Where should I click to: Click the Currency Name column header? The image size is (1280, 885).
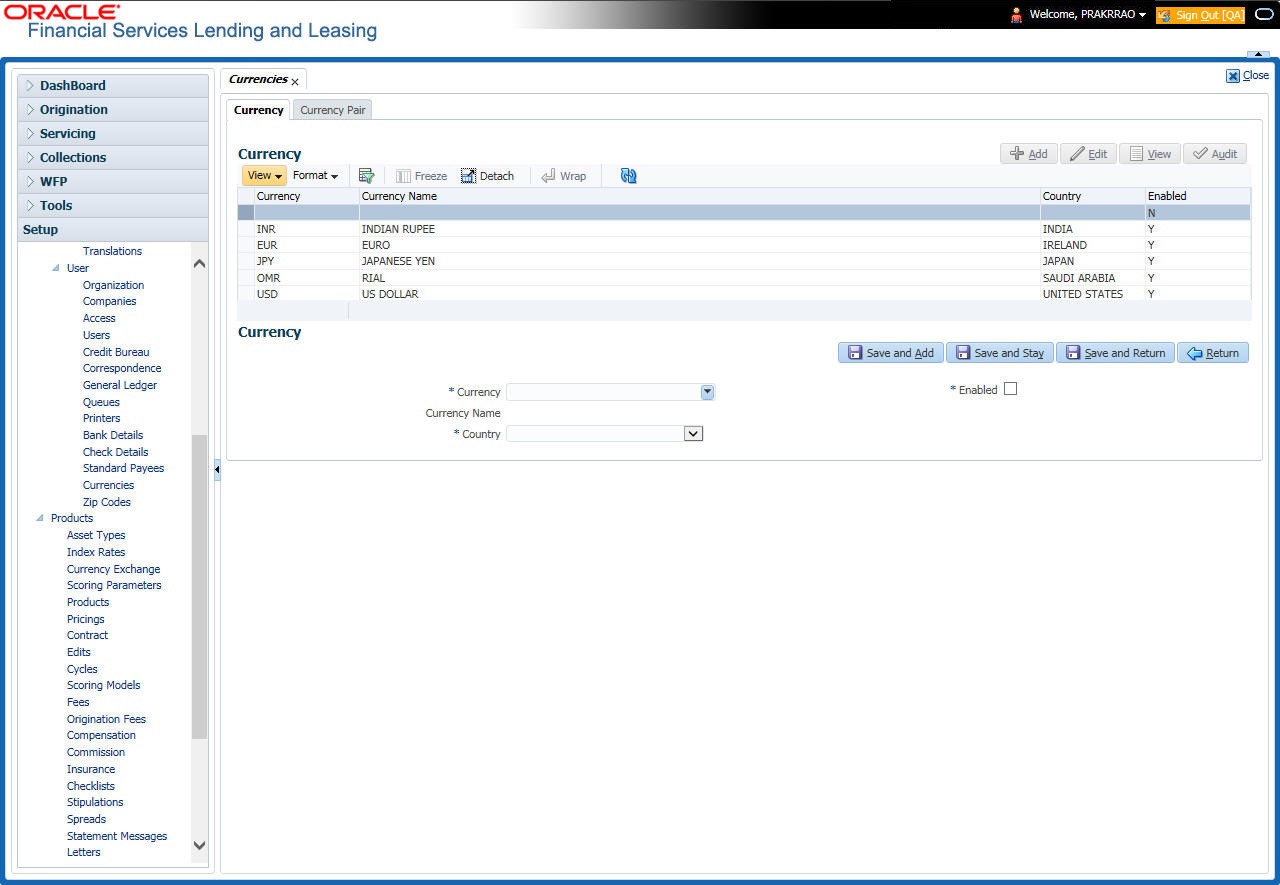click(x=700, y=196)
